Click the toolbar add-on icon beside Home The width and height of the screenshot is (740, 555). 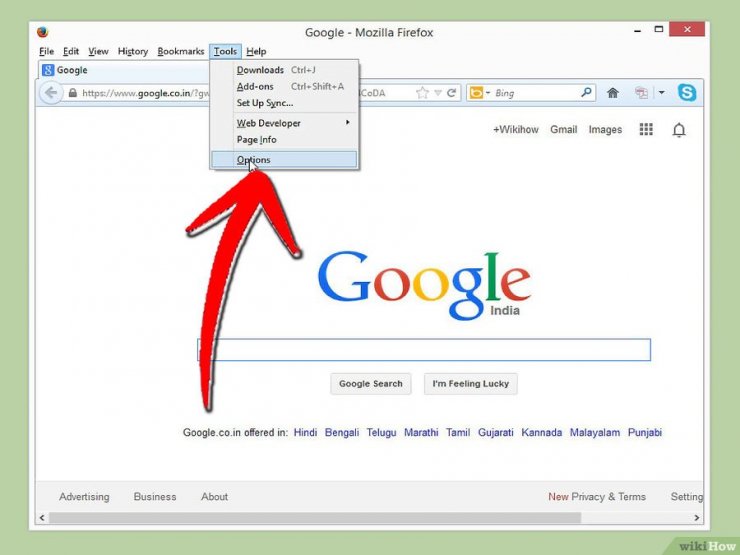[x=641, y=92]
